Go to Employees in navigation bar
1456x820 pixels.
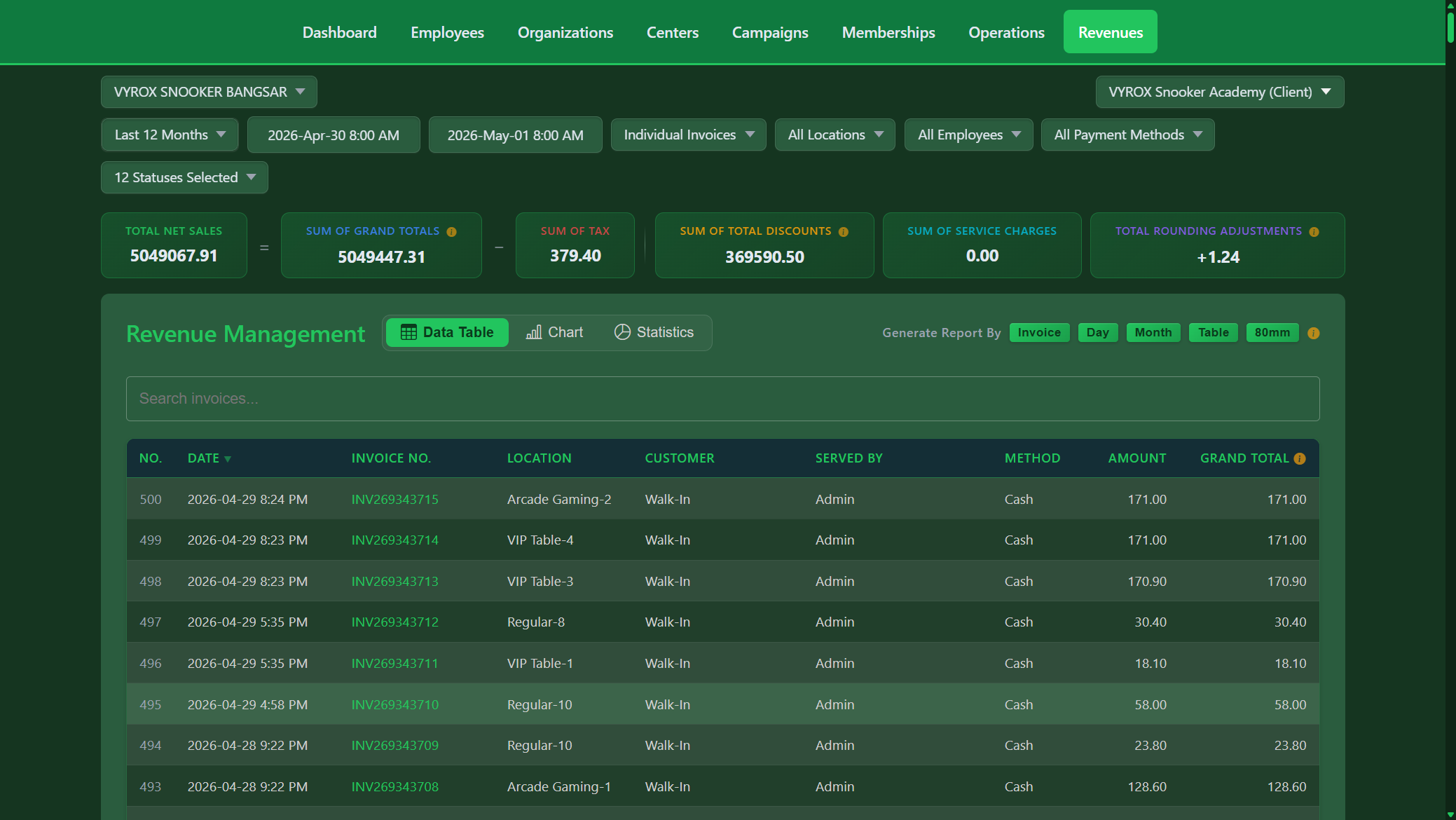[x=447, y=32]
